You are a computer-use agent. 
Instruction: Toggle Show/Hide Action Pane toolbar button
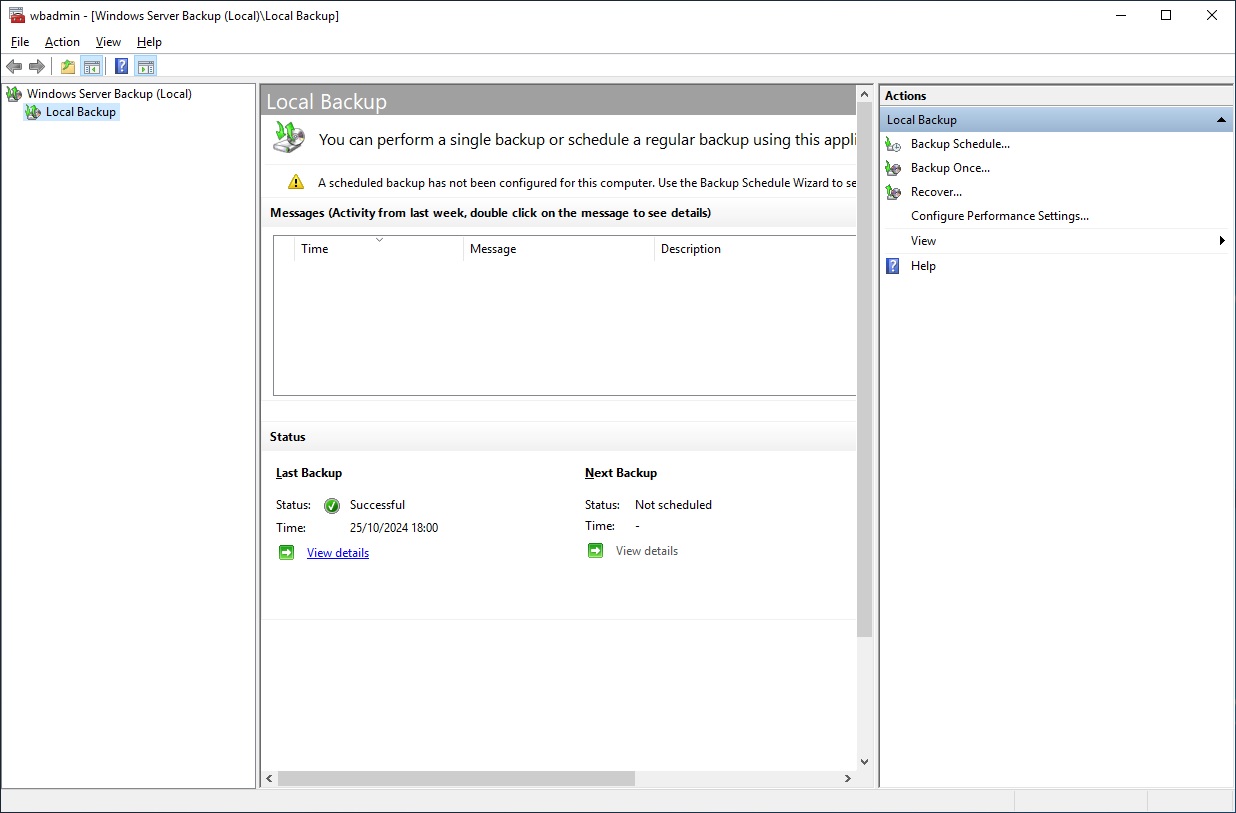tap(146, 67)
